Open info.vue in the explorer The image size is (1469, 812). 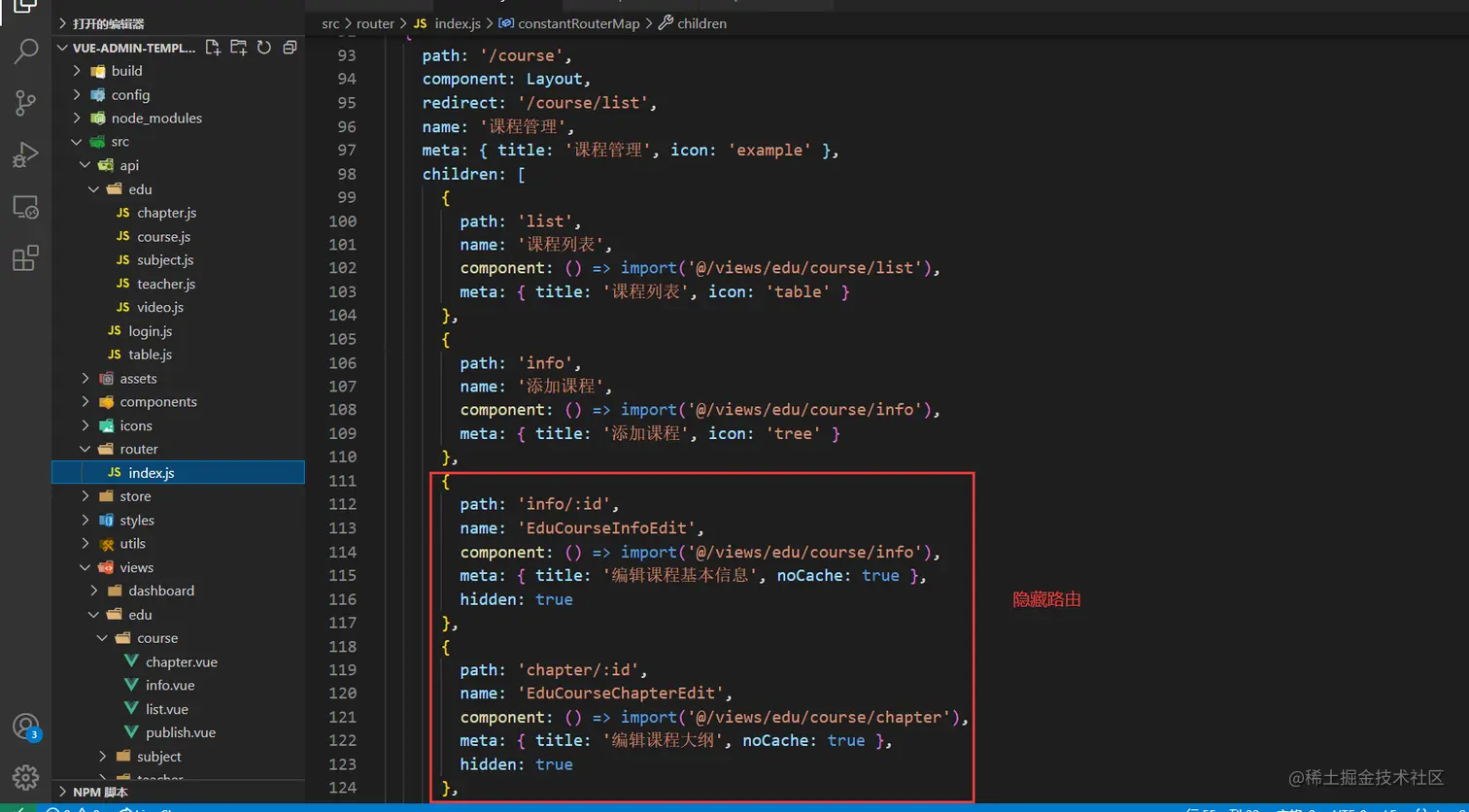click(x=178, y=685)
